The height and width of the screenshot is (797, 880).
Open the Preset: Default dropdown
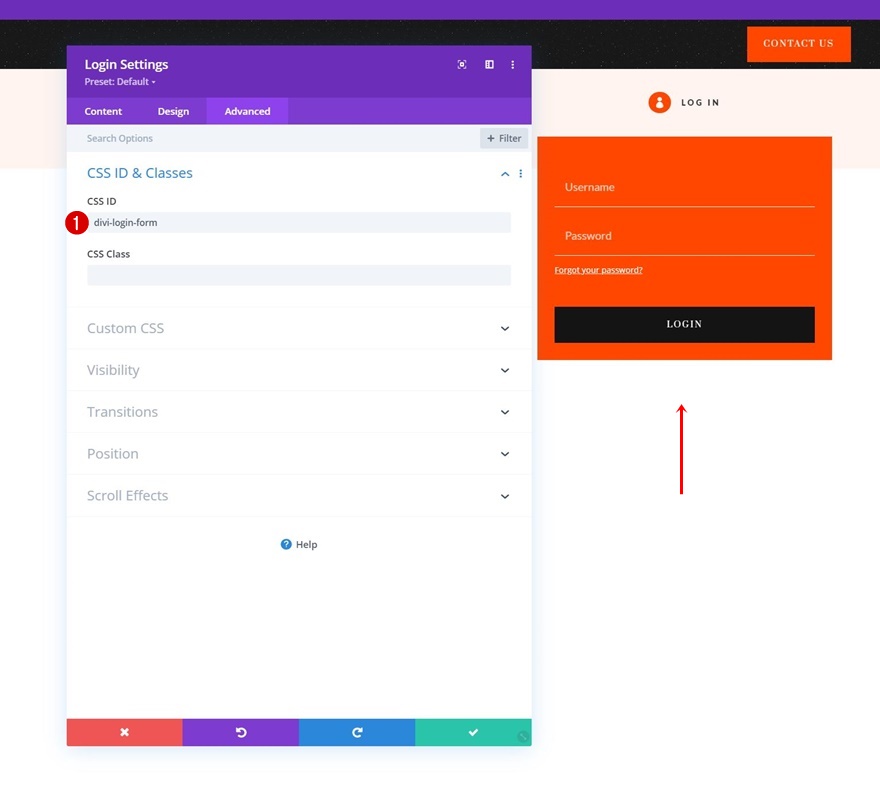tap(120, 82)
